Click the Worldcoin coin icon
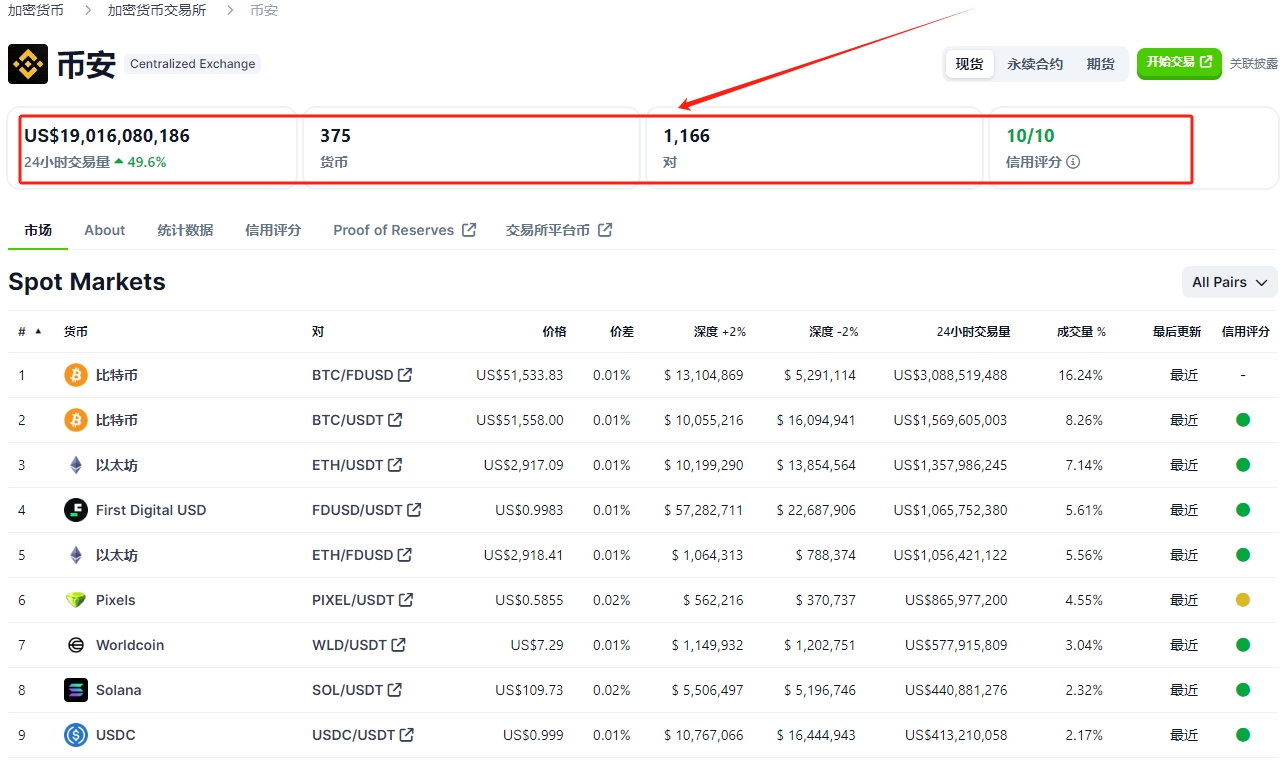The height and width of the screenshot is (760, 1287). 76,645
